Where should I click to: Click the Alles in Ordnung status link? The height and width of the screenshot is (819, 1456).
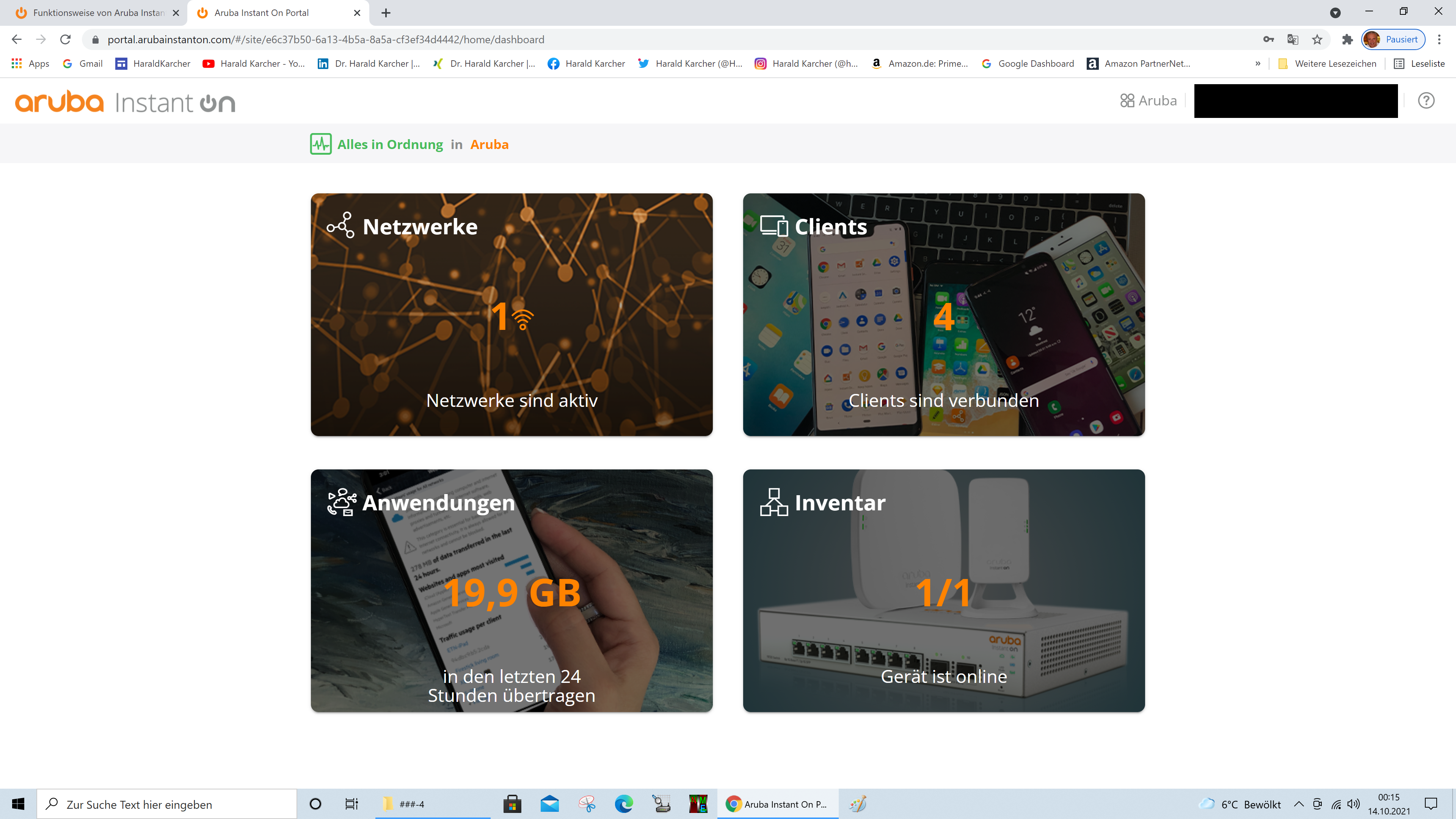pos(390,145)
